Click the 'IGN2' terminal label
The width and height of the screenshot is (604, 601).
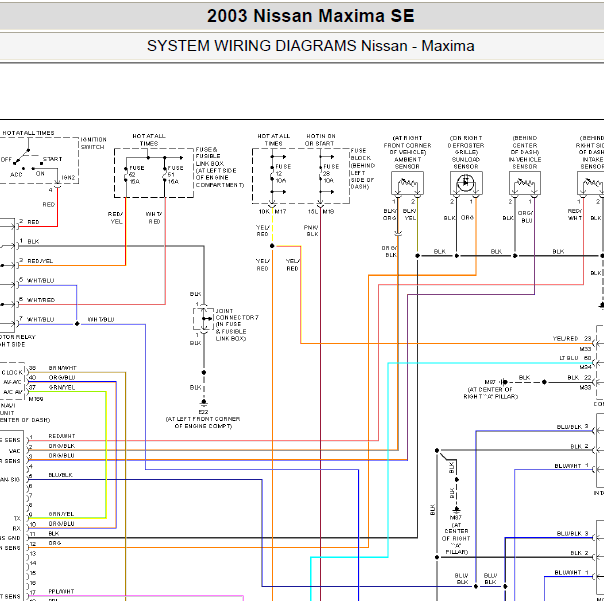click(69, 178)
